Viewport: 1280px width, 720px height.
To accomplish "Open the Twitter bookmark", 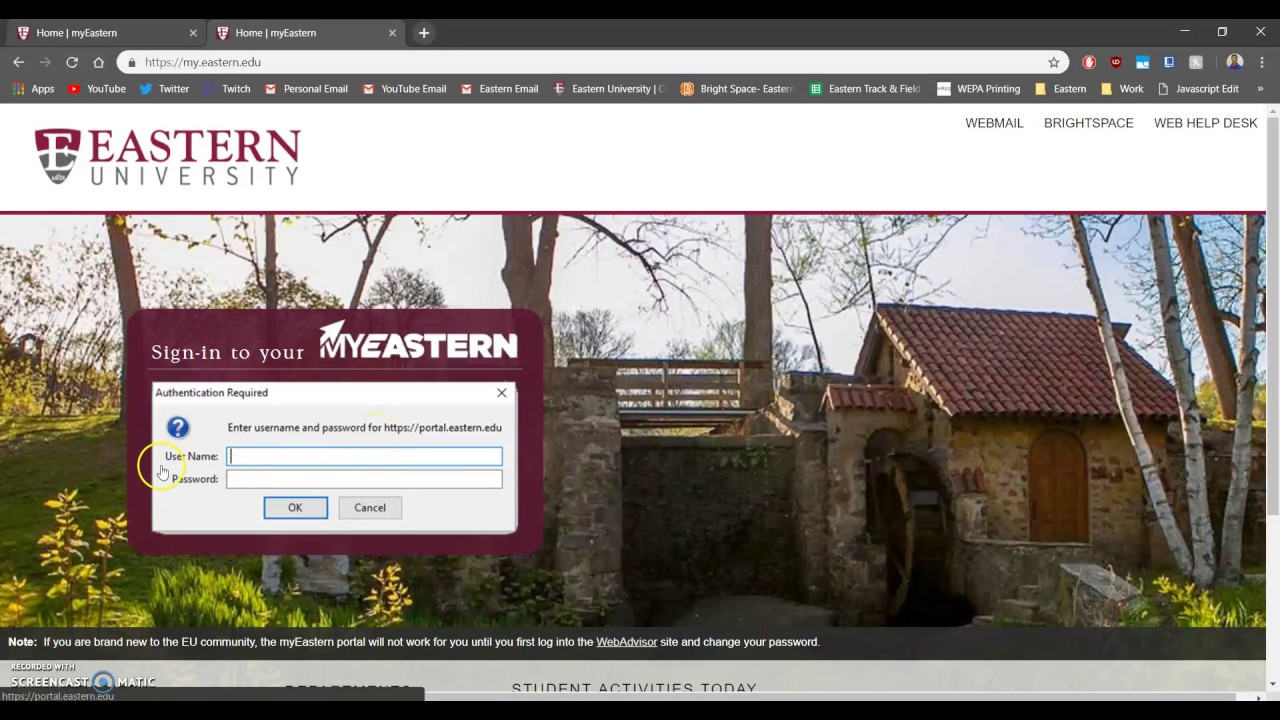I will click(x=164, y=89).
